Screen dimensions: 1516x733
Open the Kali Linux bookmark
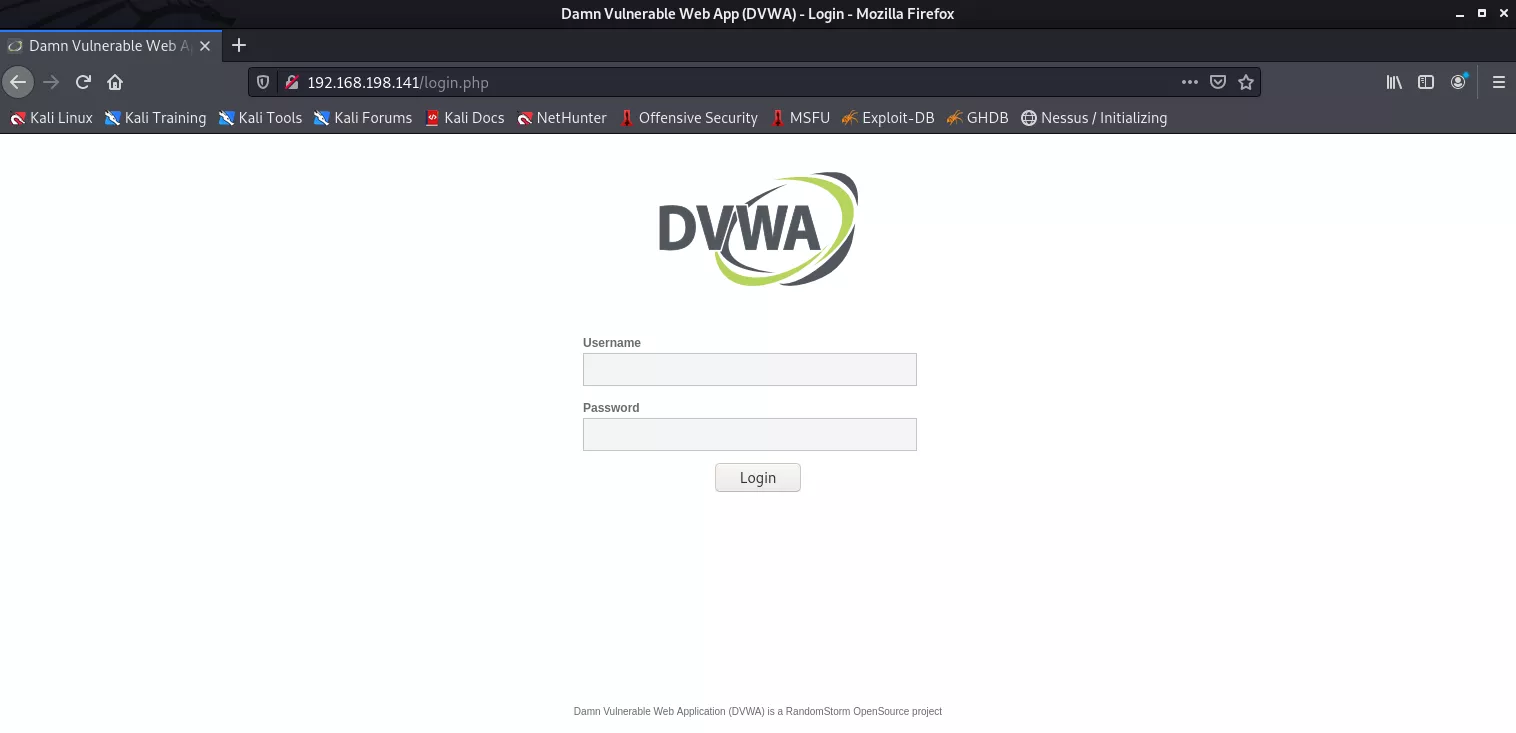[51, 118]
